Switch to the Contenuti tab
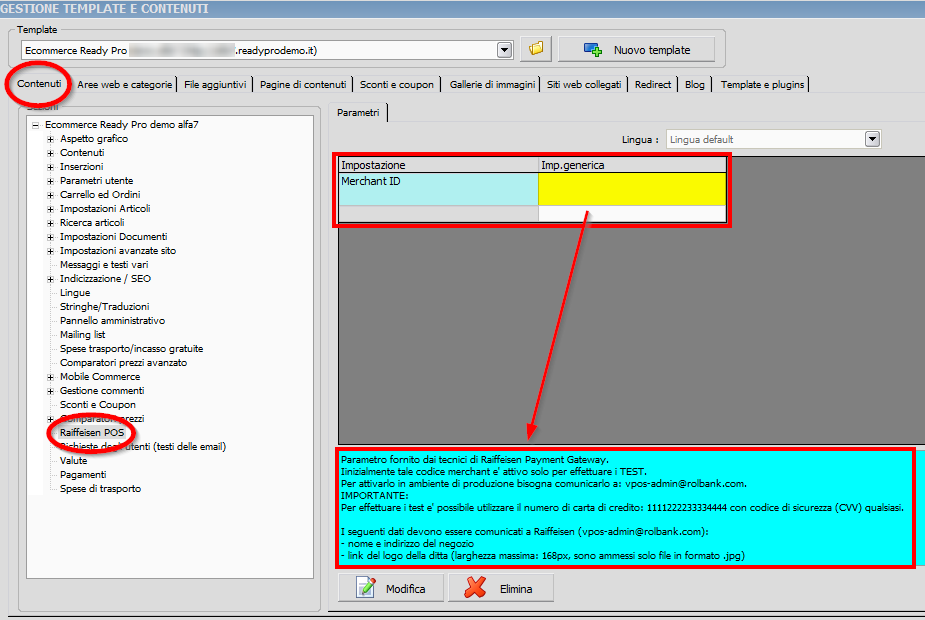 (39, 84)
